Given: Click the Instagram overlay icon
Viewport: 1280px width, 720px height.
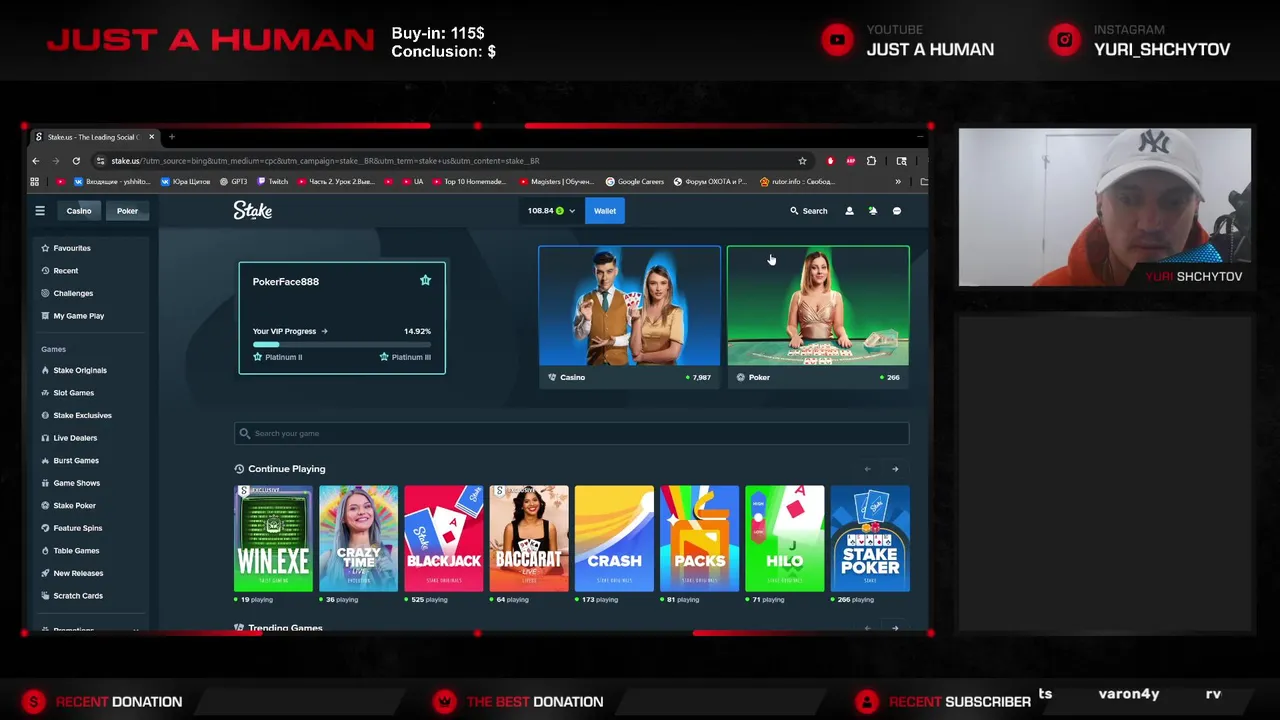Looking at the screenshot, I should pyautogui.click(x=1064, y=40).
